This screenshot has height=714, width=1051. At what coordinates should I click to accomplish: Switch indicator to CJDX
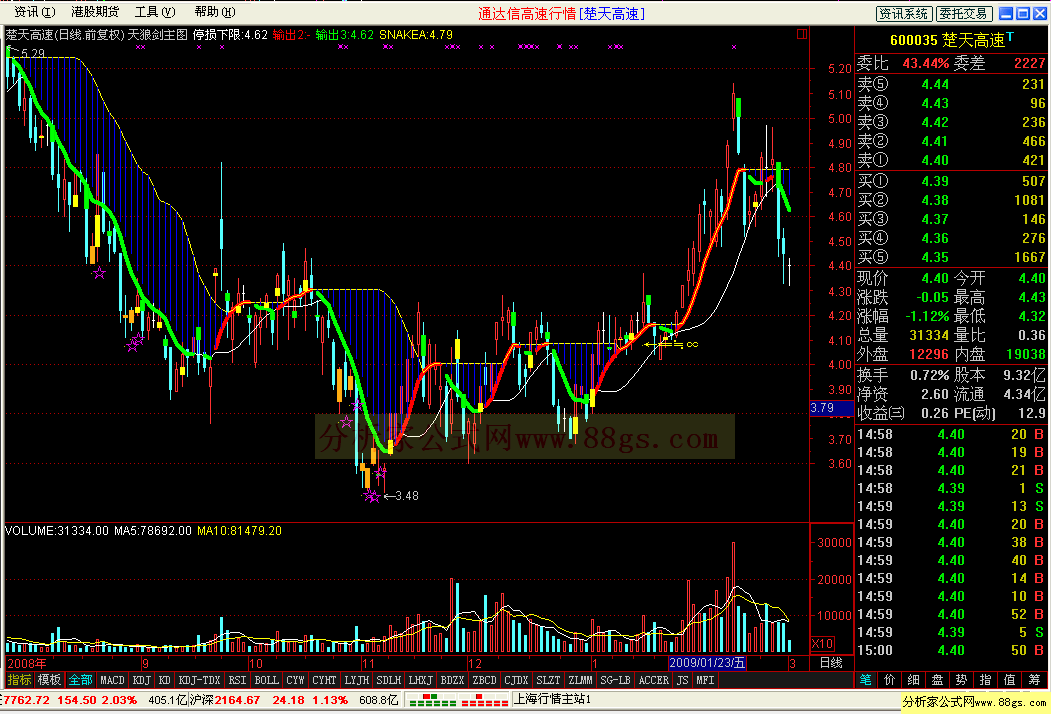(516, 680)
